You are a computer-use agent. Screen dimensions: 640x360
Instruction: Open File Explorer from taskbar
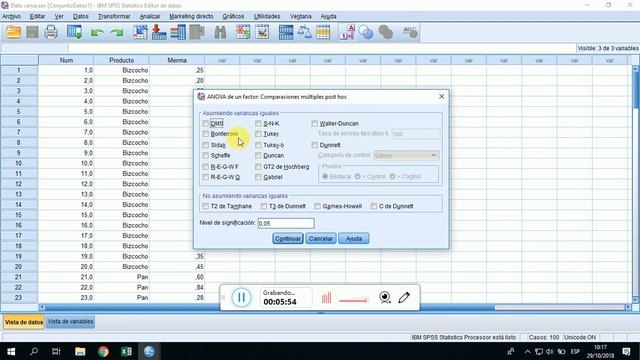click(x=80, y=351)
